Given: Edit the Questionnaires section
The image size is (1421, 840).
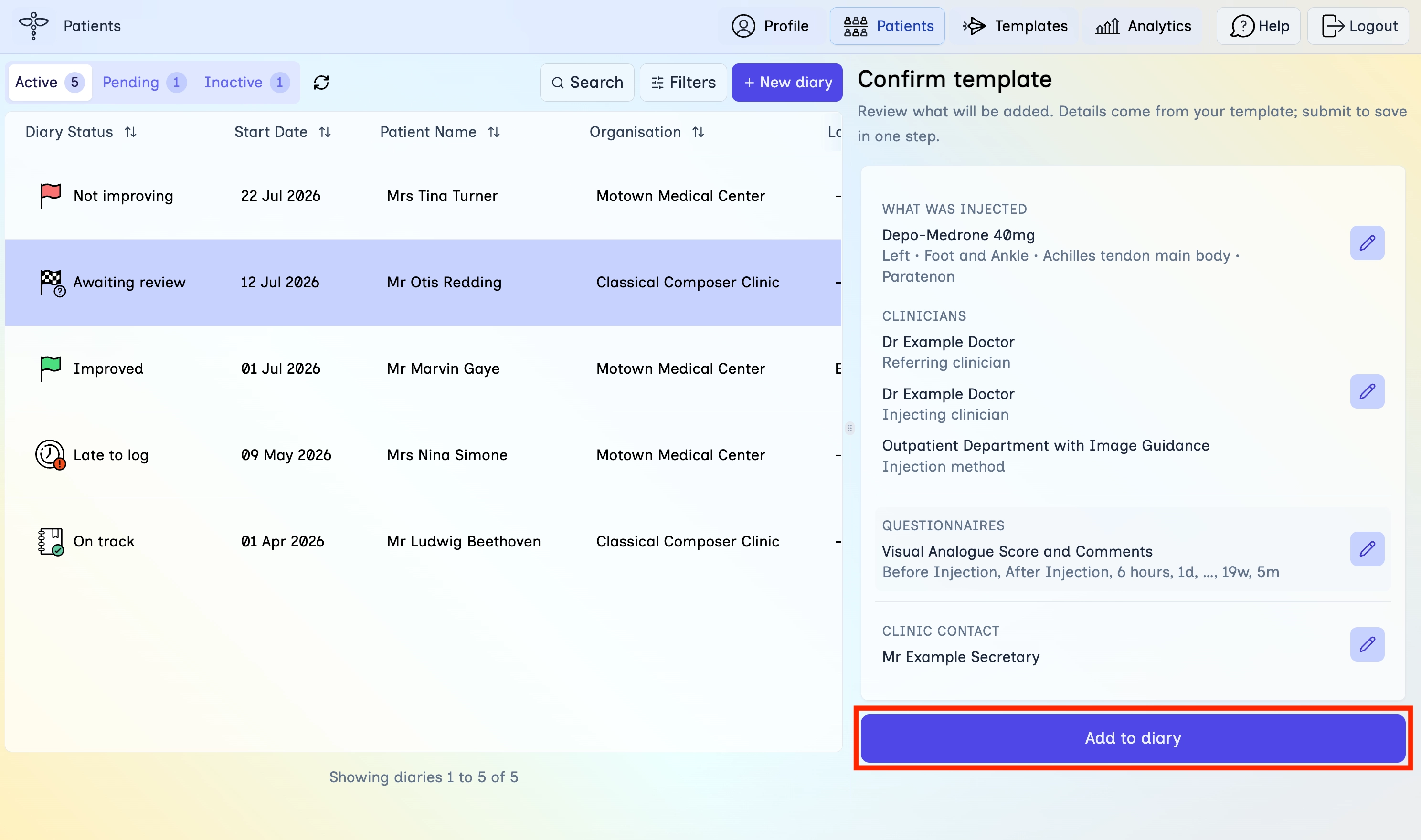Looking at the screenshot, I should pos(1367,548).
